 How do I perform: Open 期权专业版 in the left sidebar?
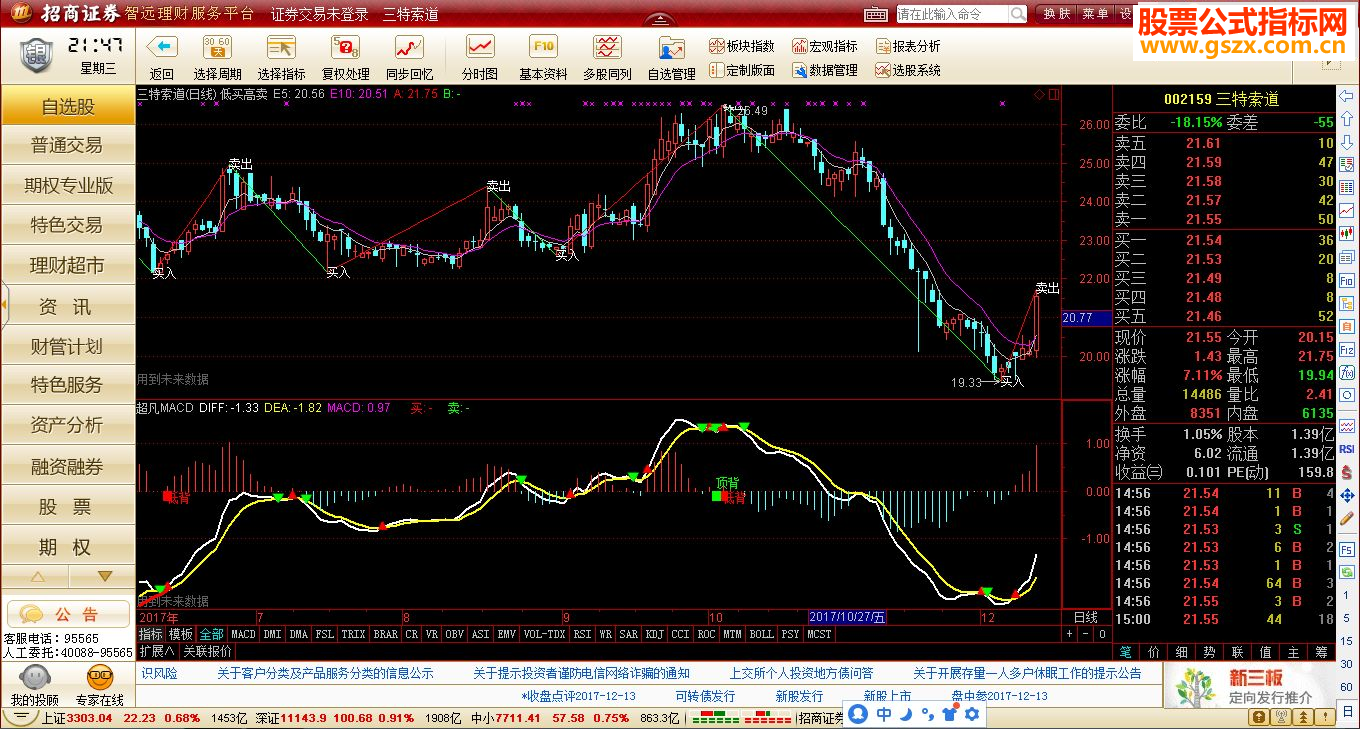click(68, 186)
